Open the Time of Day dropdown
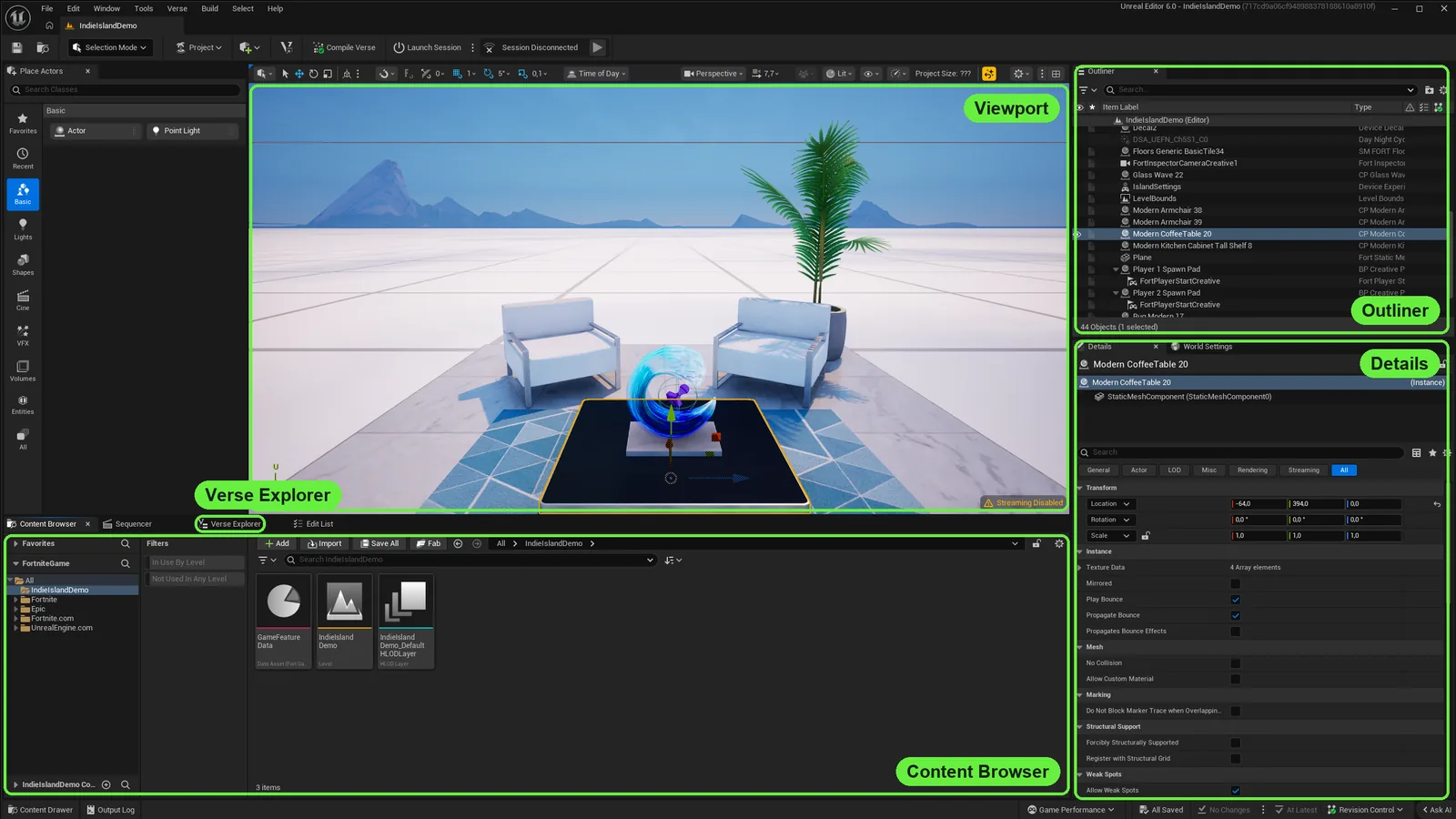The height and width of the screenshot is (819, 1456). click(x=597, y=74)
